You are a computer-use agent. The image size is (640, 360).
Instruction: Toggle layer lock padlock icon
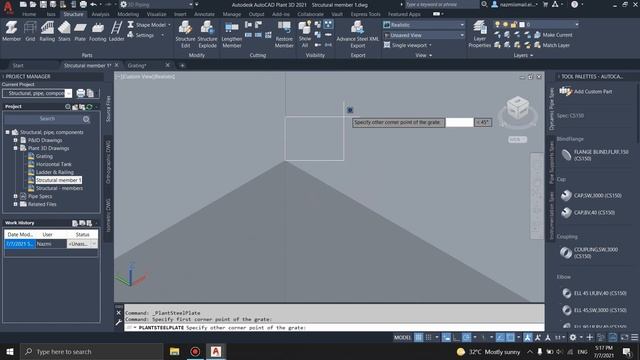(x=513, y=24)
